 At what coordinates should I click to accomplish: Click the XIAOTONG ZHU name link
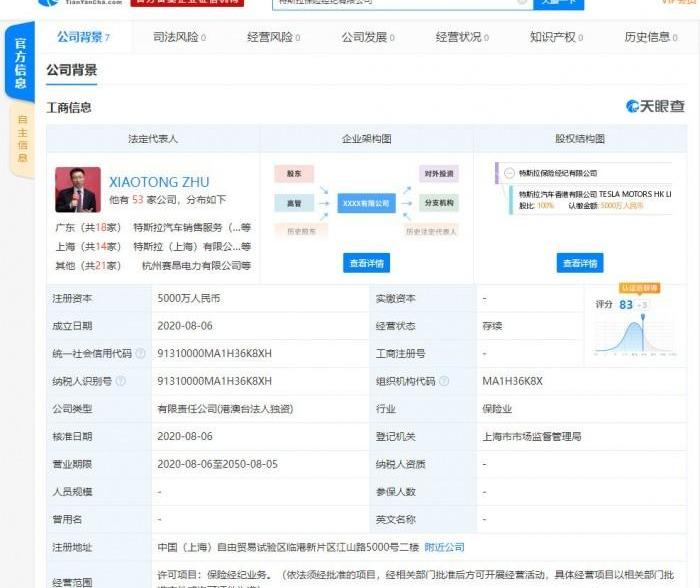(159, 182)
